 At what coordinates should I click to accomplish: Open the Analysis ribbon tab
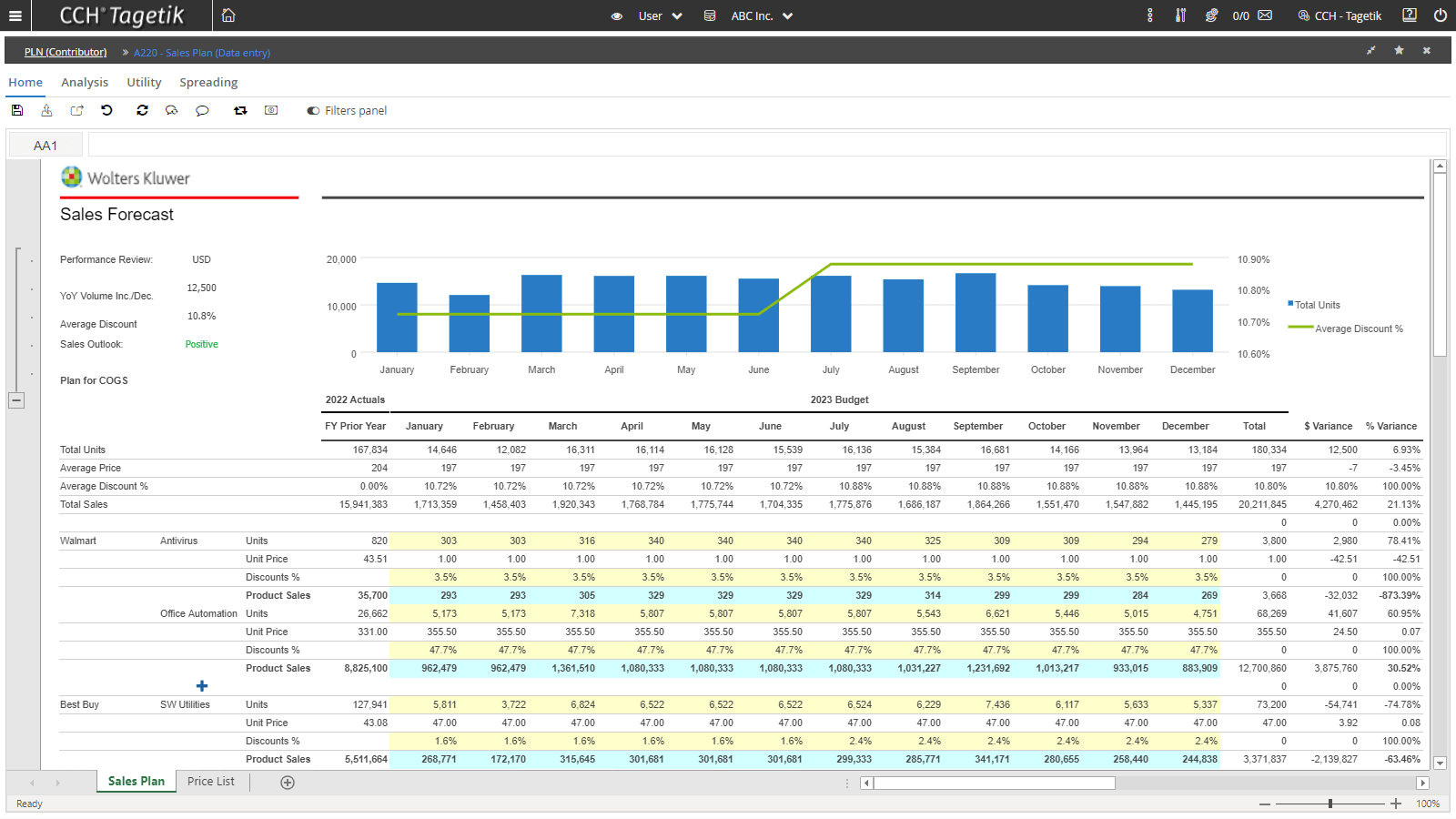click(x=85, y=82)
